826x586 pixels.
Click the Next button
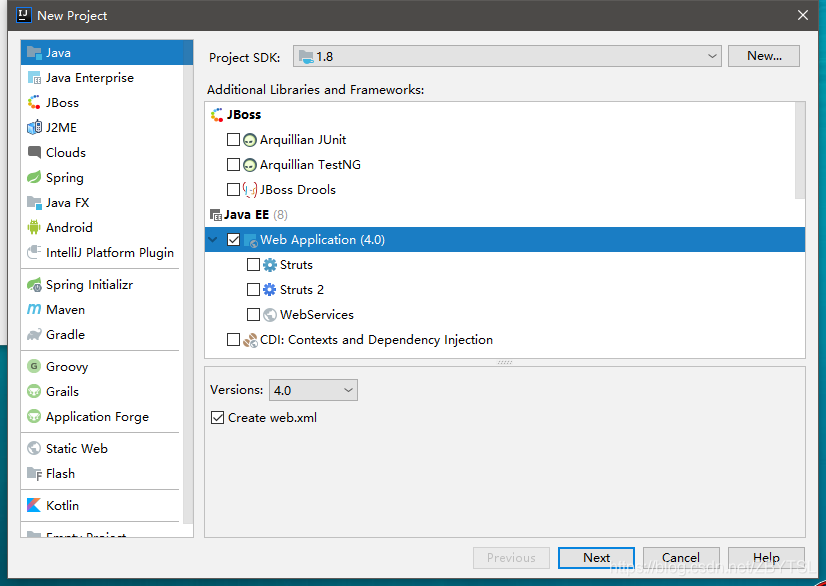(x=596, y=558)
